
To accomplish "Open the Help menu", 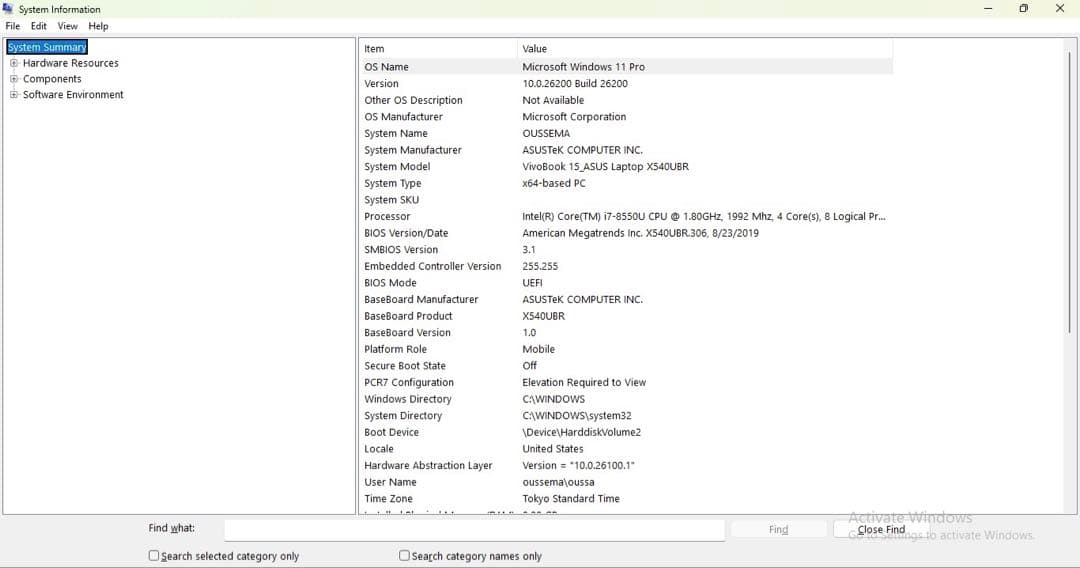I will pyautogui.click(x=98, y=26).
